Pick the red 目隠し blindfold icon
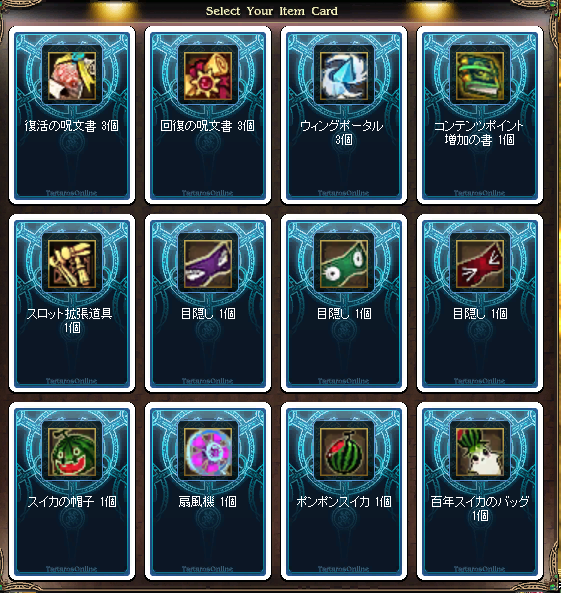Viewport: 561px width, 593px height. point(480,264)
